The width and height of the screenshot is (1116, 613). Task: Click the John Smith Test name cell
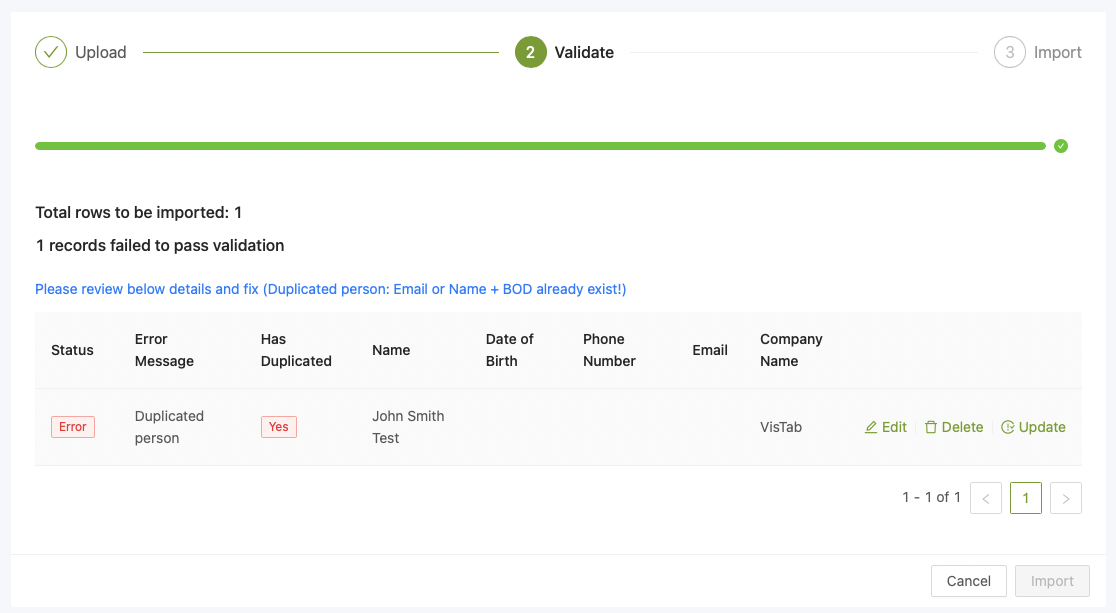coord(408,427)
